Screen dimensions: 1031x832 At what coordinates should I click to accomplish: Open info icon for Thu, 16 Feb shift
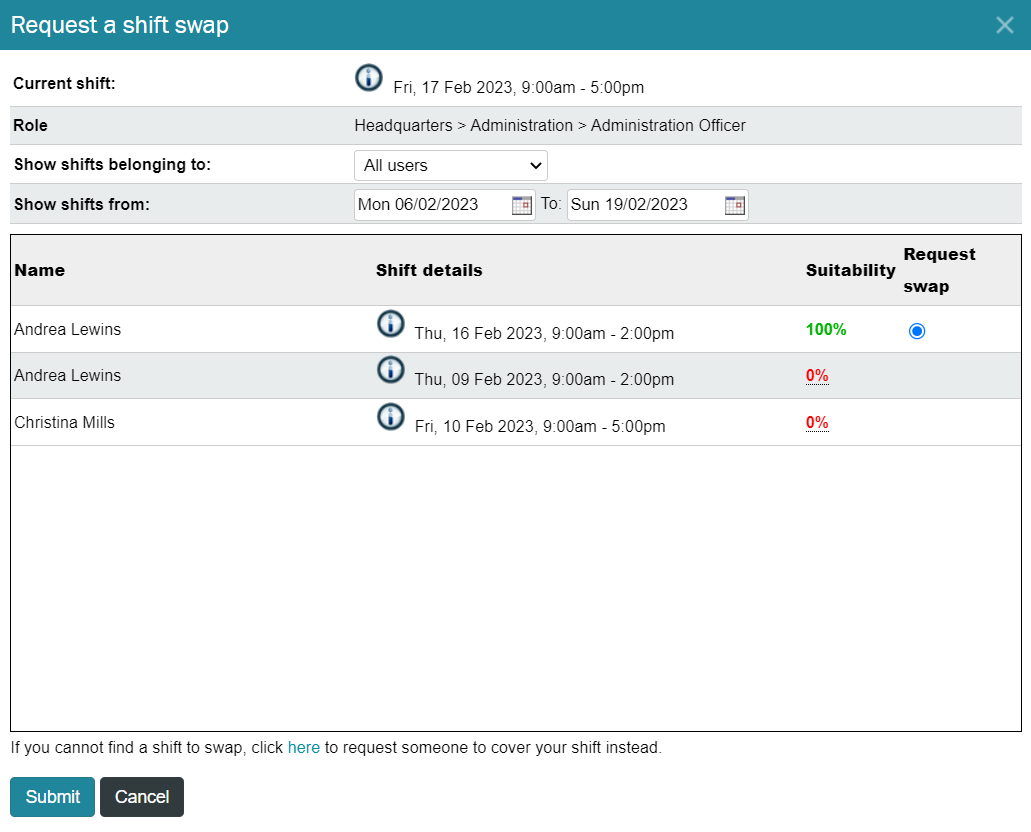(391, 324)
